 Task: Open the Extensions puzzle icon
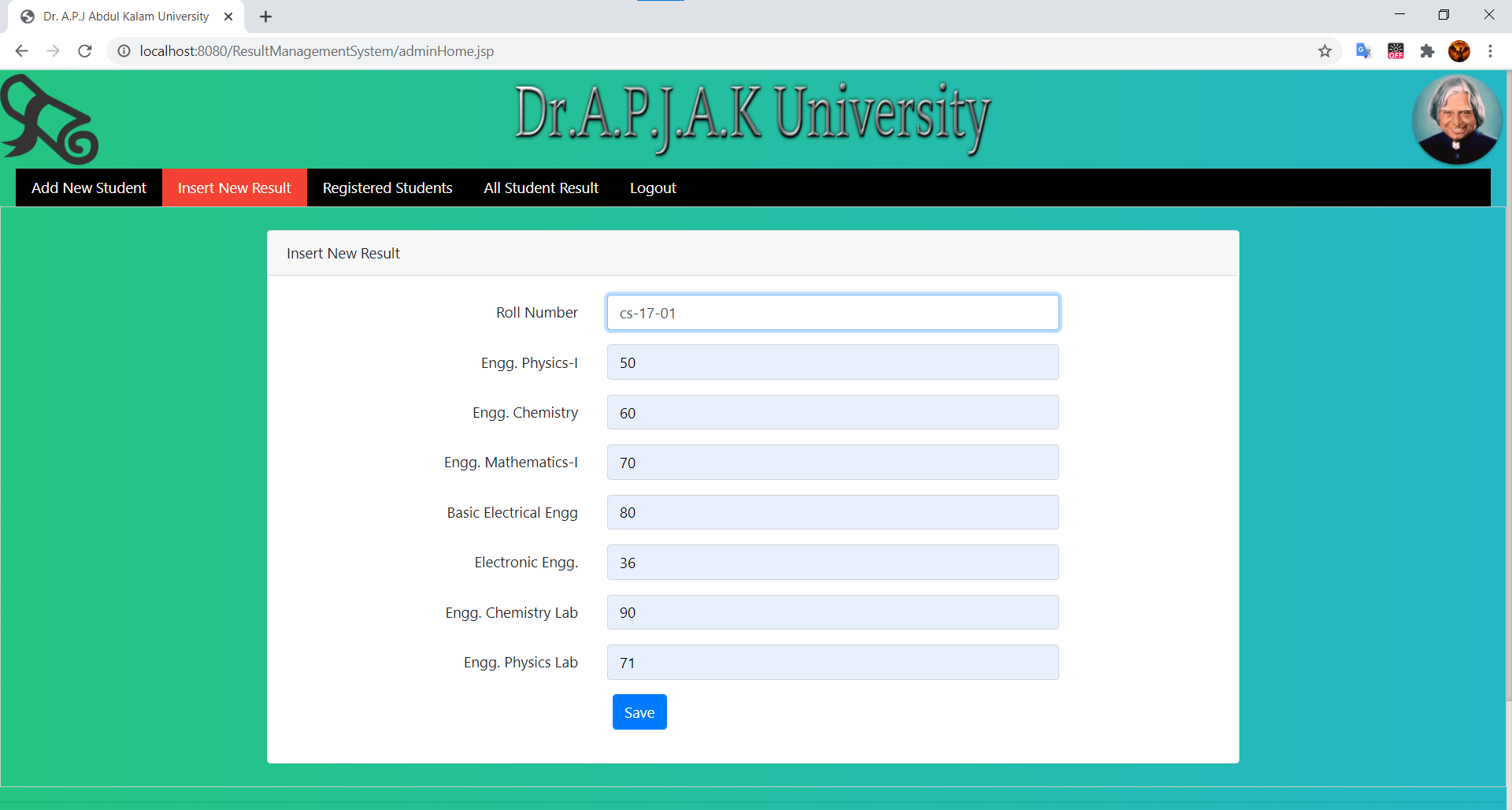pyautogui.click(x=1427, y=51)
